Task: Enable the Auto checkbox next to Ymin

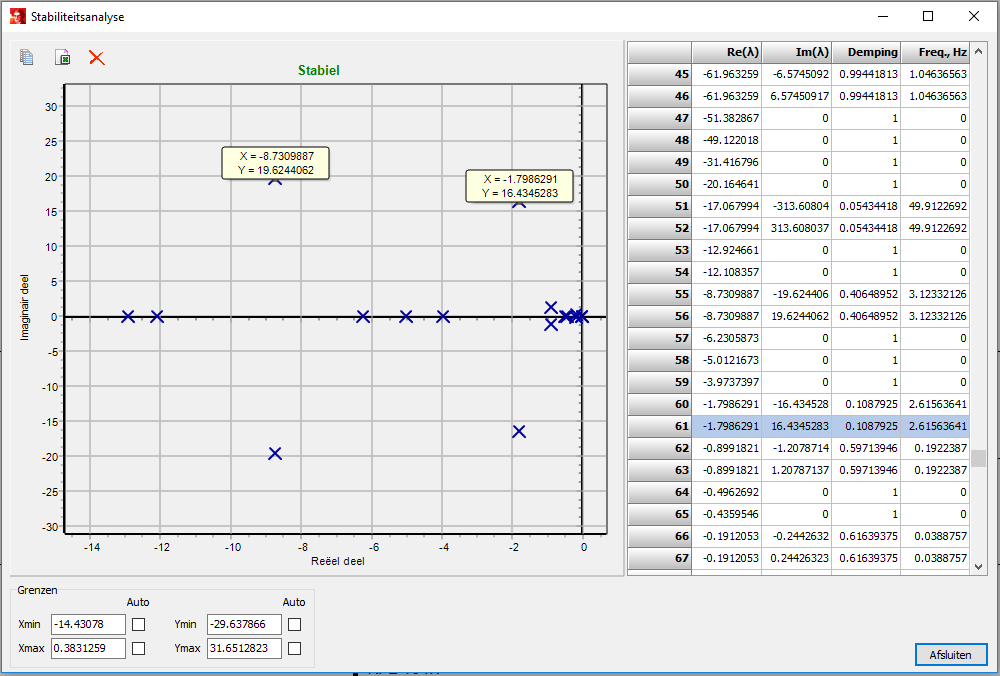Action: (294, 624)
